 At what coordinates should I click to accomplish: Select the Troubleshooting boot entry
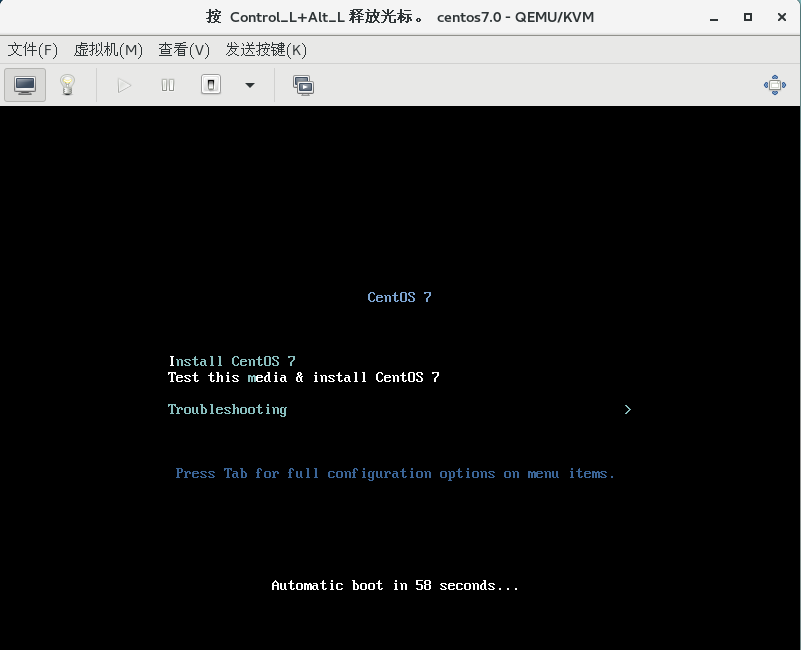[227, 410]
